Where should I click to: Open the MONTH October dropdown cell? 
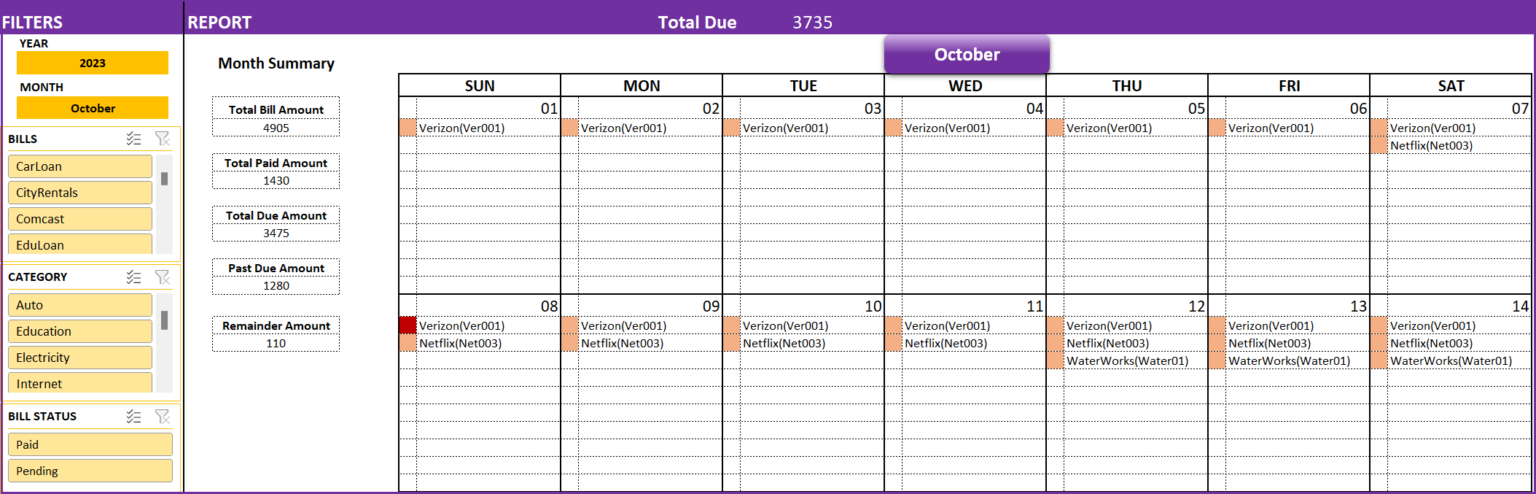click(x=92, y=108)
